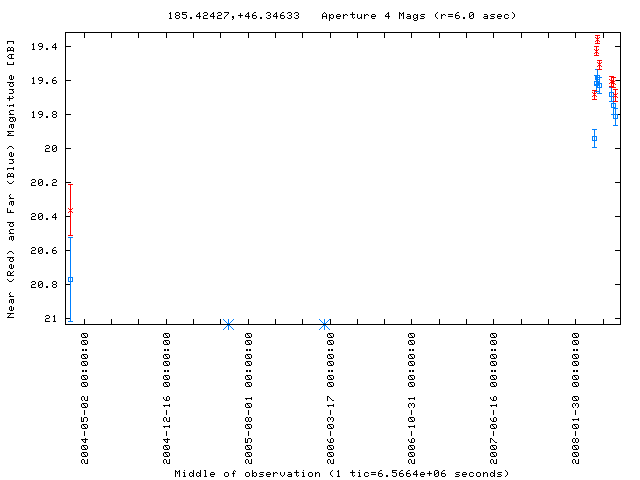
Task: Click the 2006-10-31 00:00:00 date label
Action: (411, 398)
